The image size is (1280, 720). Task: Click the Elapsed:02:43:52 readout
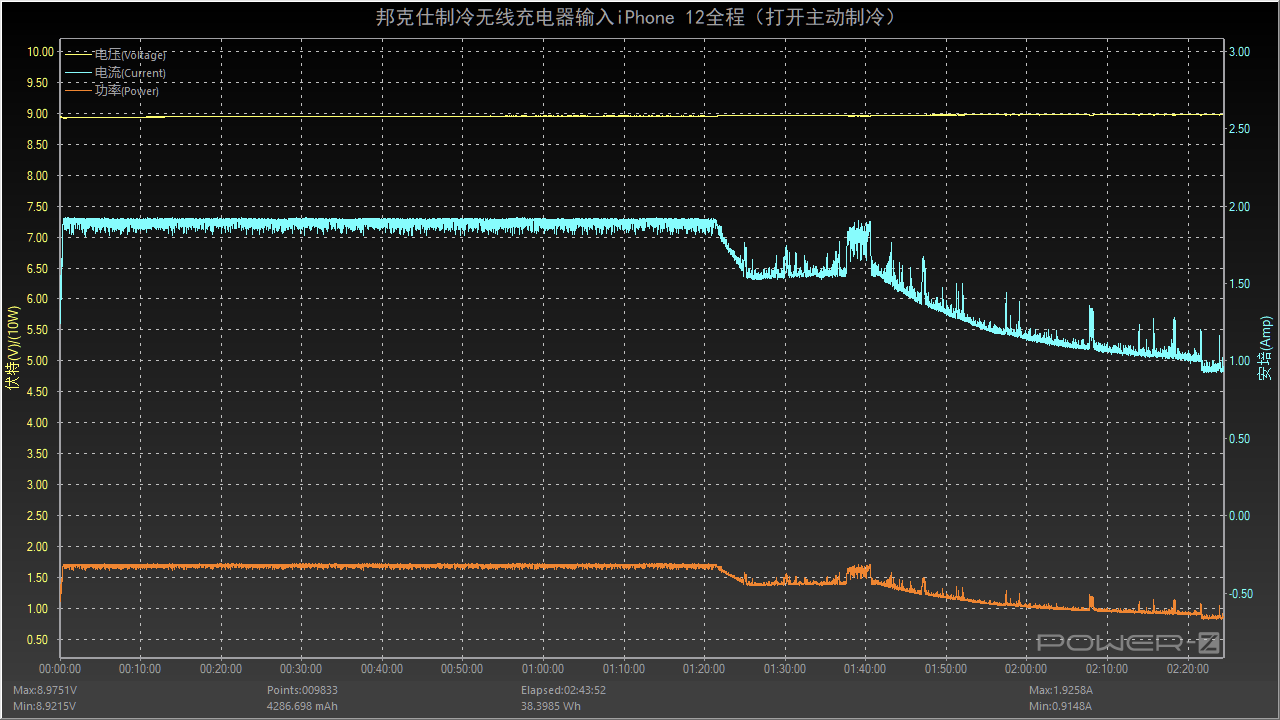(564, 690)
